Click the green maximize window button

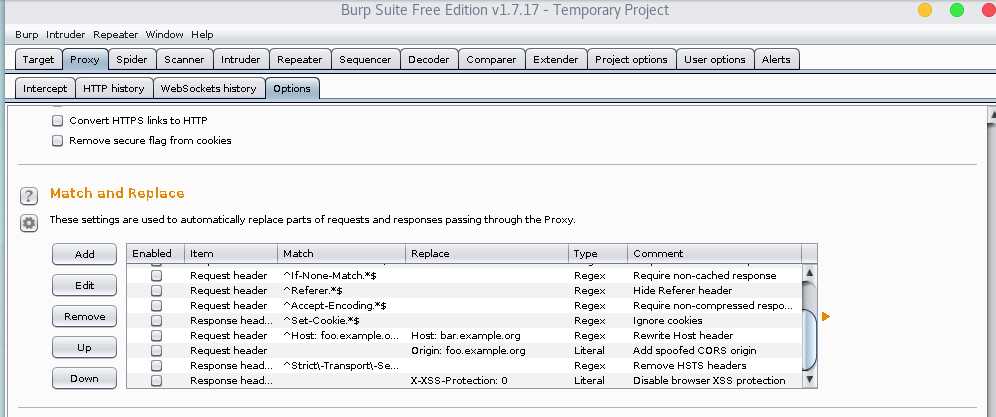[957, 10]
